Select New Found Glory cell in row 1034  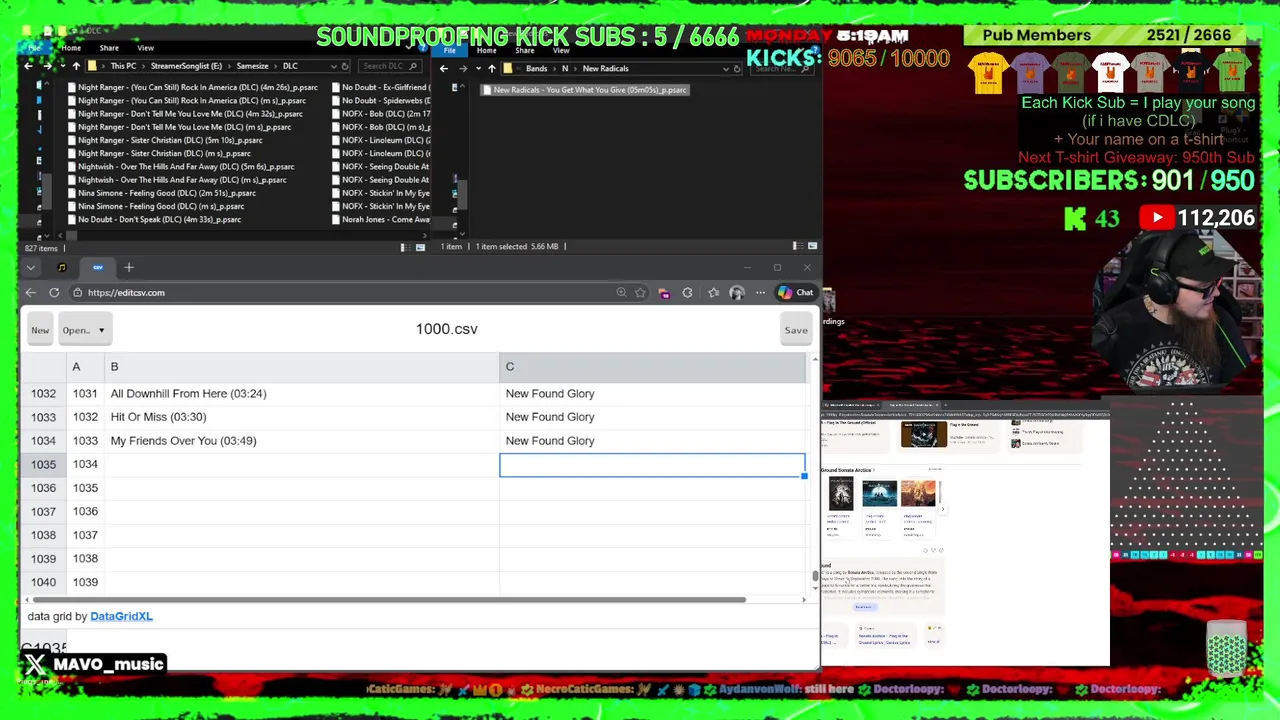point(652,441)
